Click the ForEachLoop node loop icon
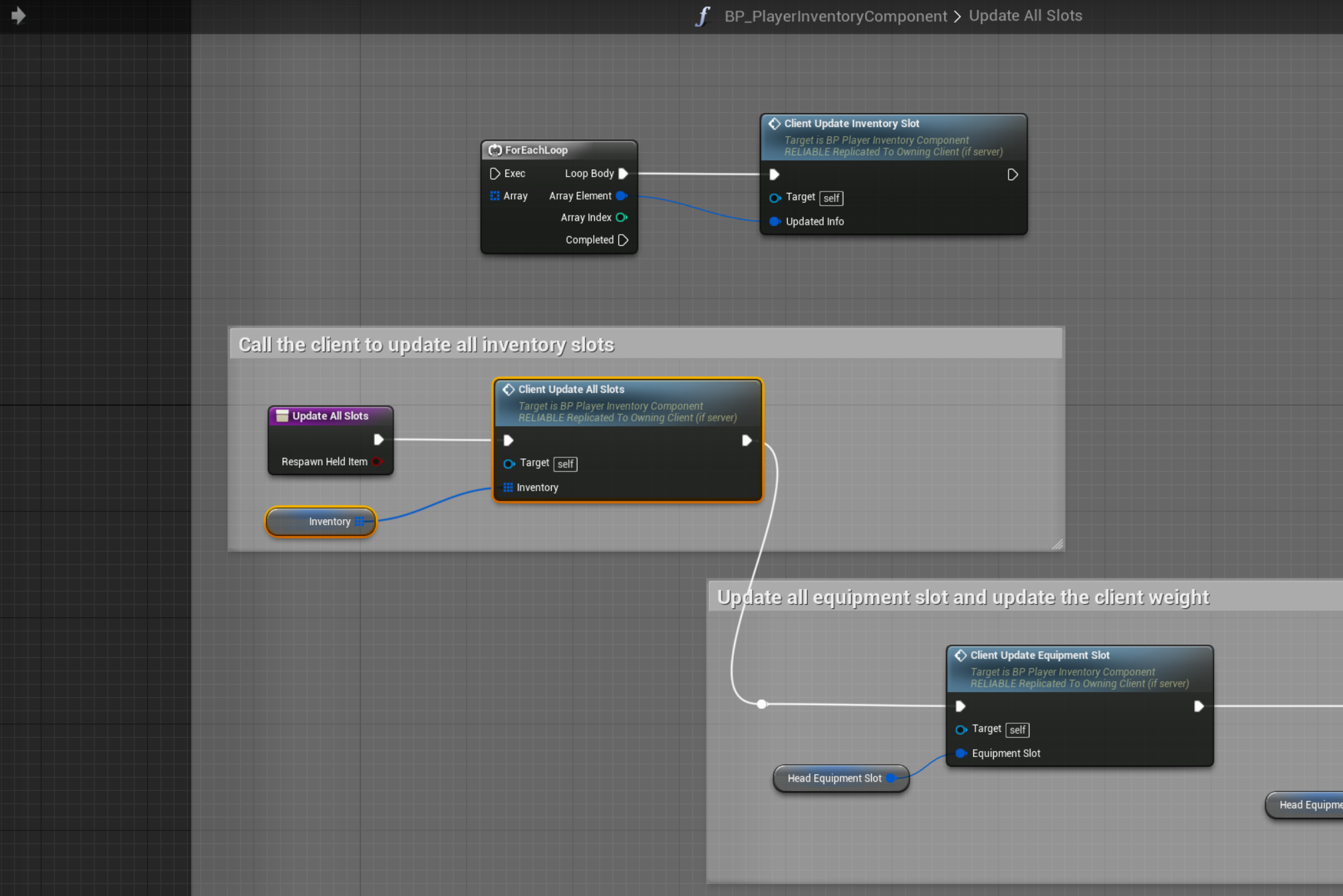Viewport: 1343px width, 896px height. [x=495, y=150]
